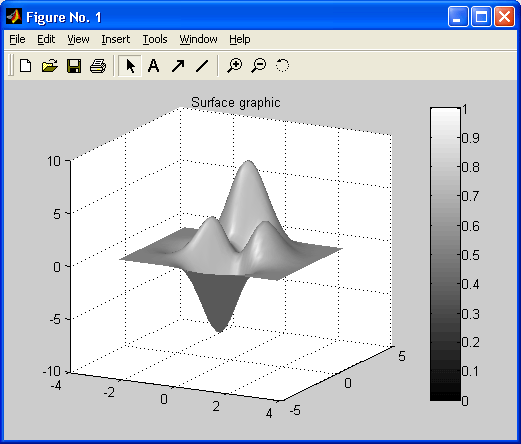Click the grayscale colorbar
521x444 pixels.
point(445,254)
